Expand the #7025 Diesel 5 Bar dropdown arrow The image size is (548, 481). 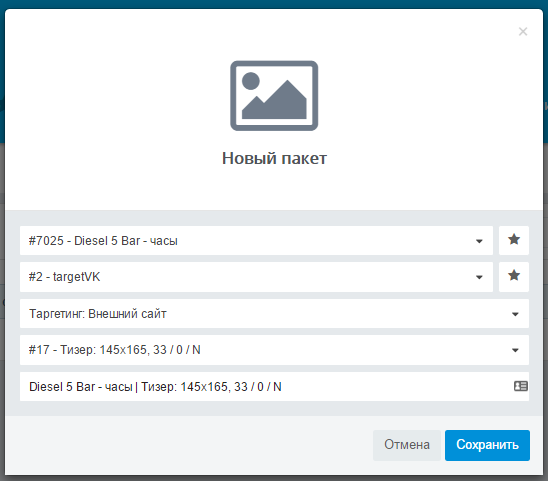tap(479, 241)
